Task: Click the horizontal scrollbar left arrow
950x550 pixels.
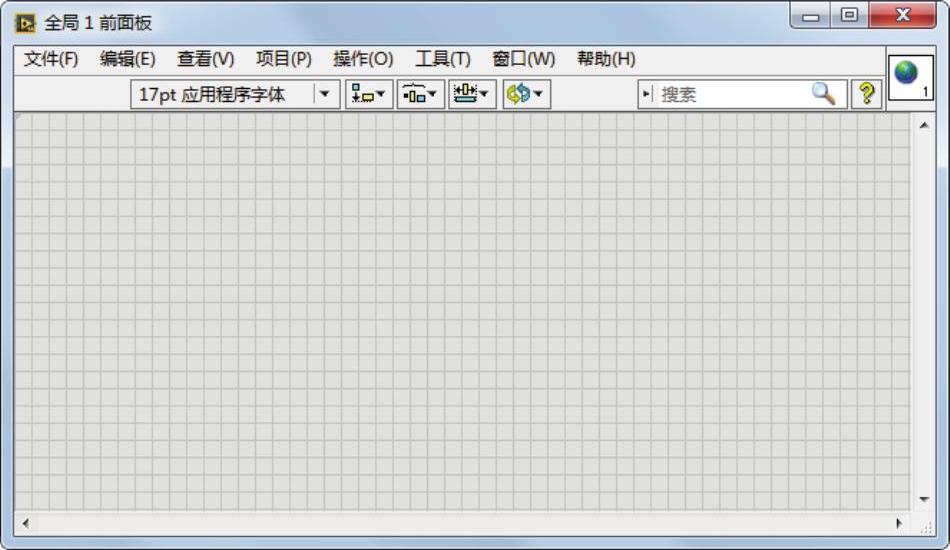Action: click(25, 523)
